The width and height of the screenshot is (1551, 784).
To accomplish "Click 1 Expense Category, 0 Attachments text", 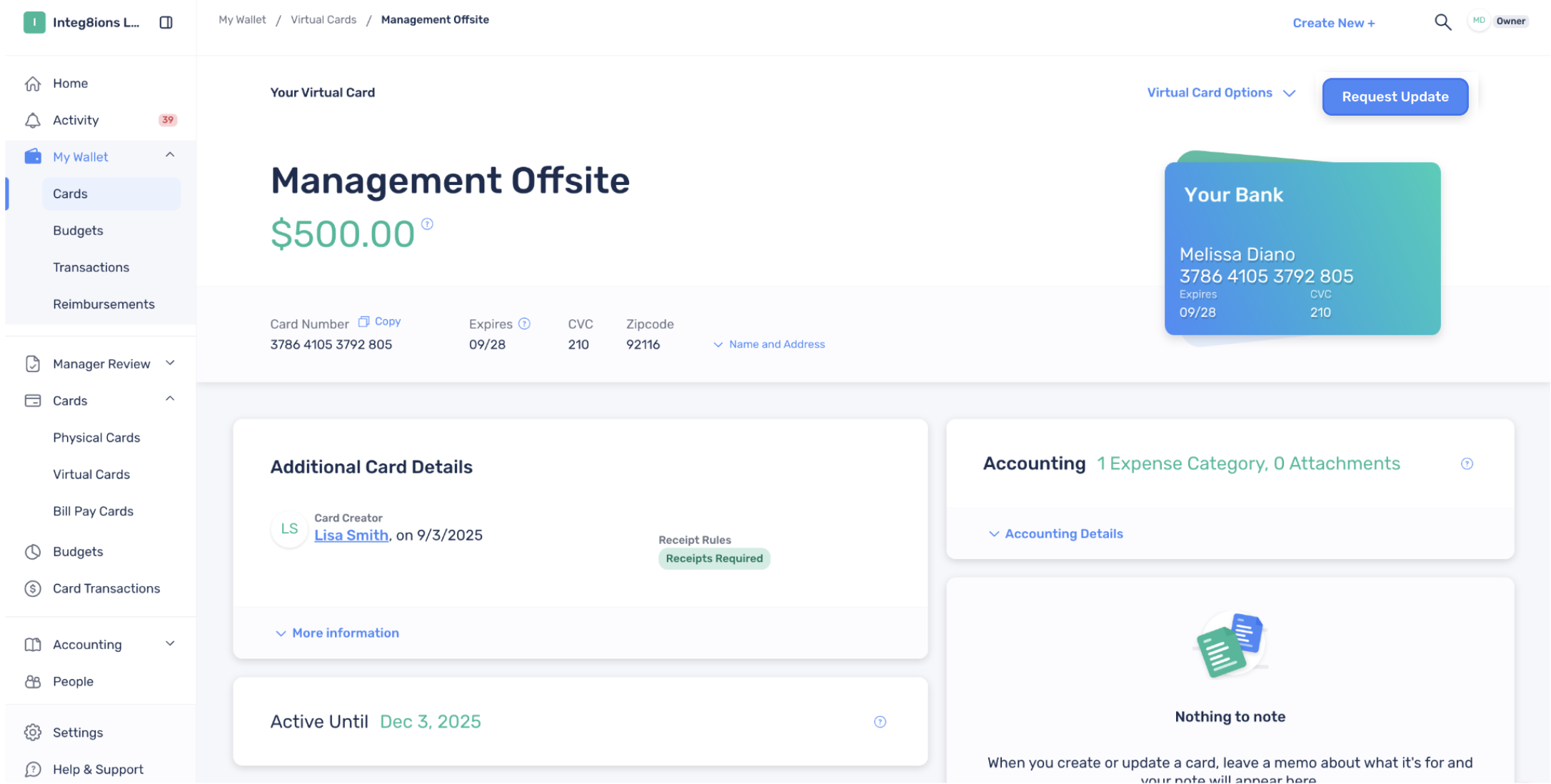I will click(x=1248, y=464).
